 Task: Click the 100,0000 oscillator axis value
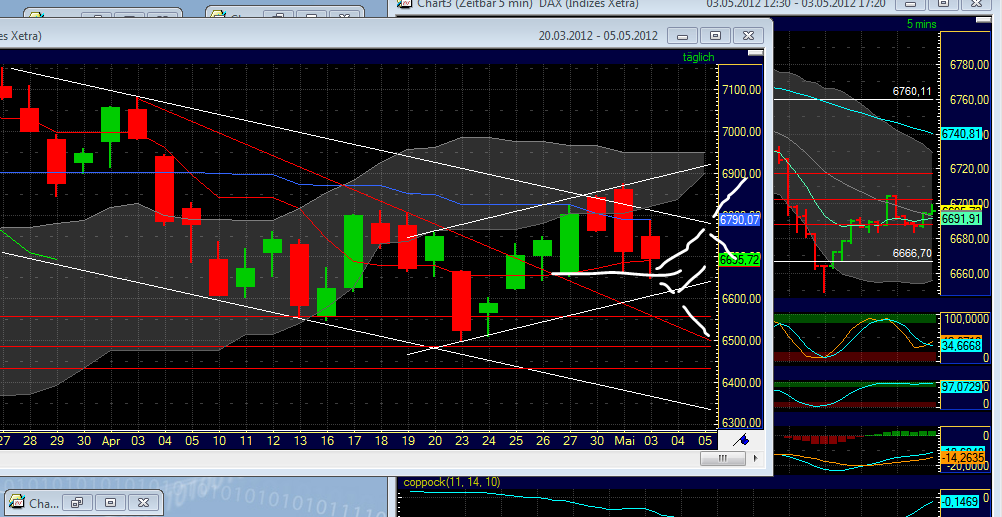966,318
